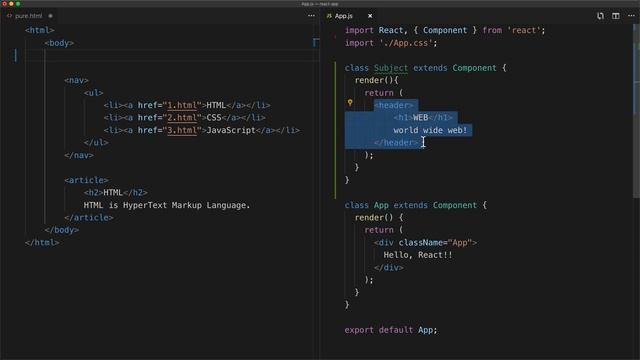Click "HTML is HyperText Markup Language." text
Viewport: 640px width, 360px height.
(167, 205)
